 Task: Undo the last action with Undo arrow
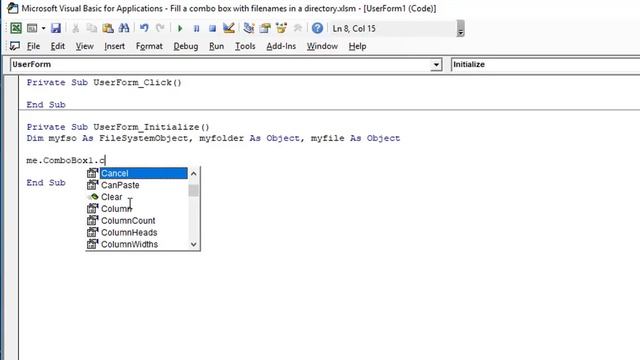pyautogui.click(x=144, y=28)
